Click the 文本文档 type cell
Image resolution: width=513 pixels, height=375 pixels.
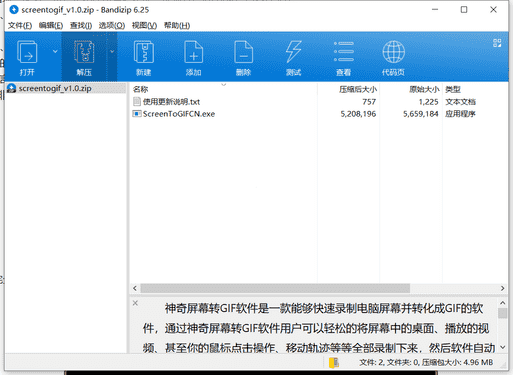pos(460,102)
